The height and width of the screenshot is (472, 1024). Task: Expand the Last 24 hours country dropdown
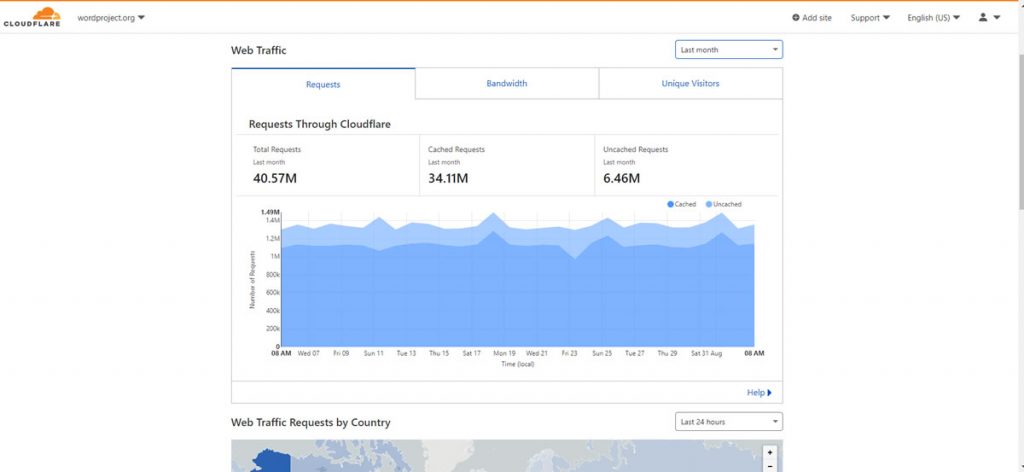(x=728, y=422)
